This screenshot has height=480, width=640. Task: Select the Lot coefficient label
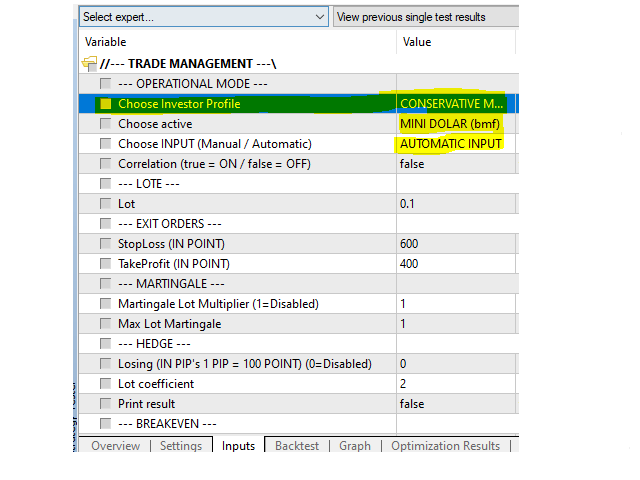tap(156, 384)
